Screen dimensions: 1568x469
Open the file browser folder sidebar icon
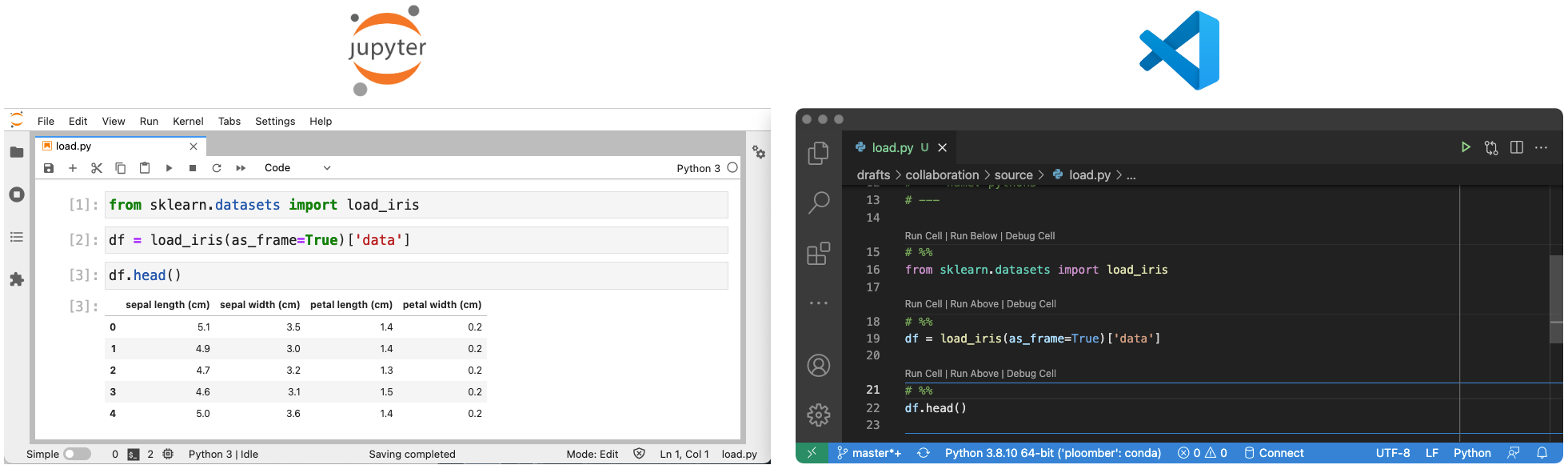pos(17,152)
